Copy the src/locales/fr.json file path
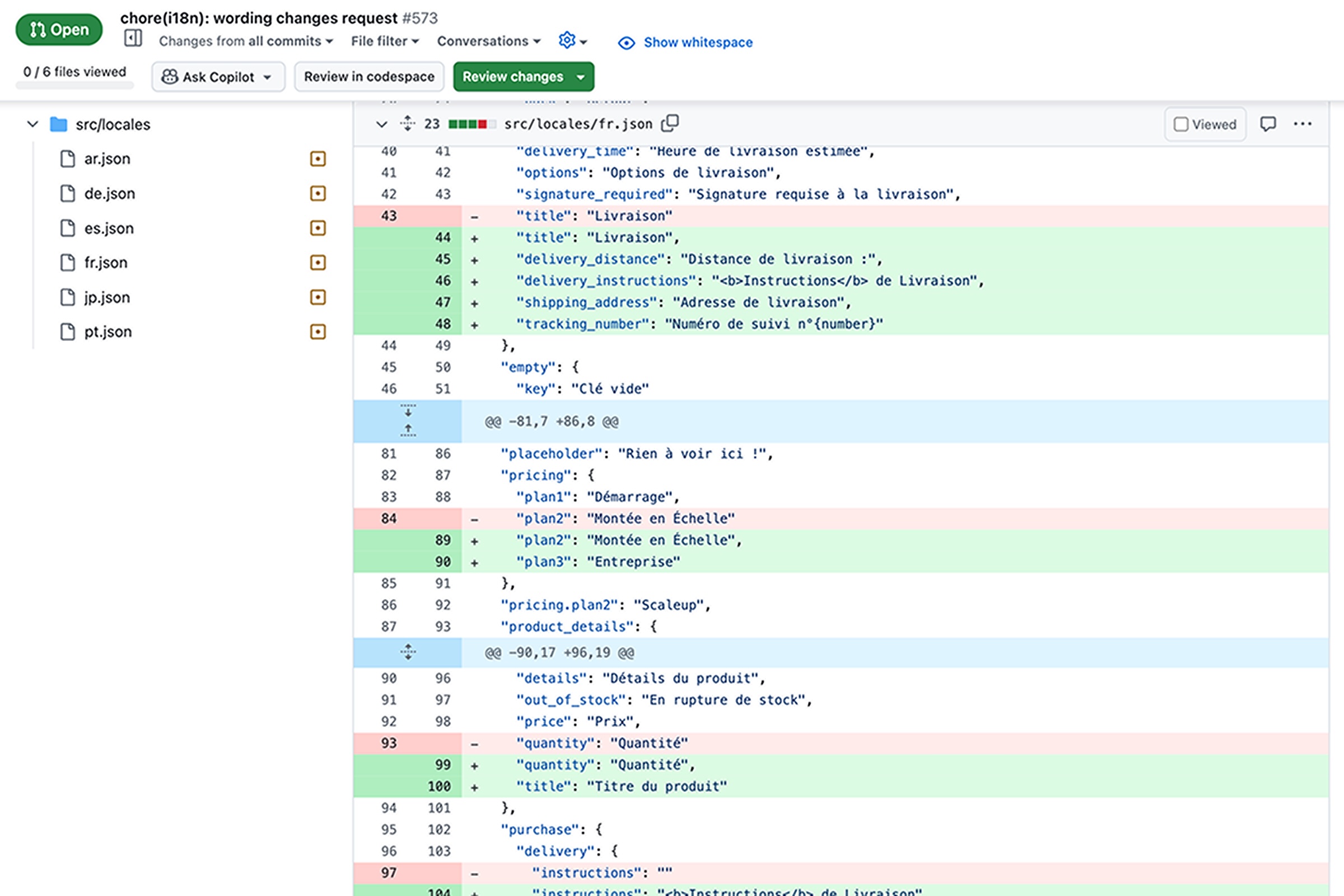The image size is (1344, 896). coord(670,123)
